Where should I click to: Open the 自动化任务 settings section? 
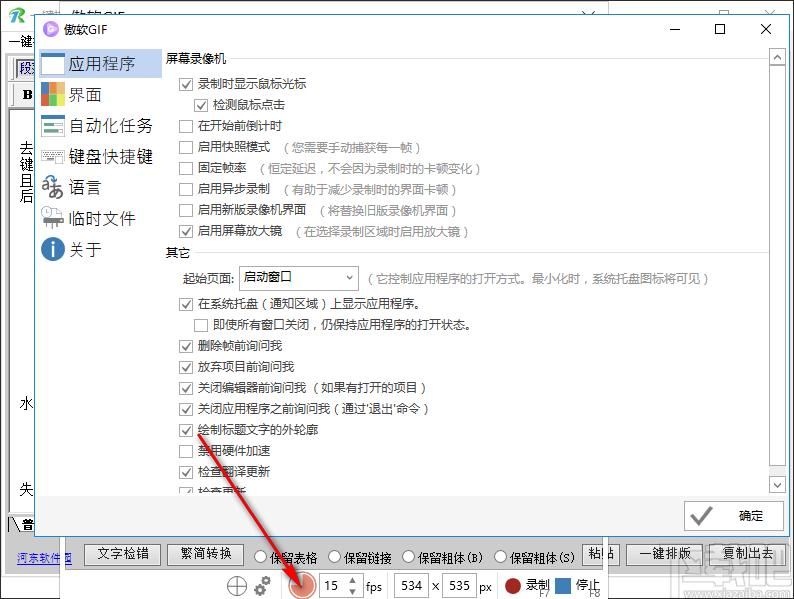[x=100, y=126]
